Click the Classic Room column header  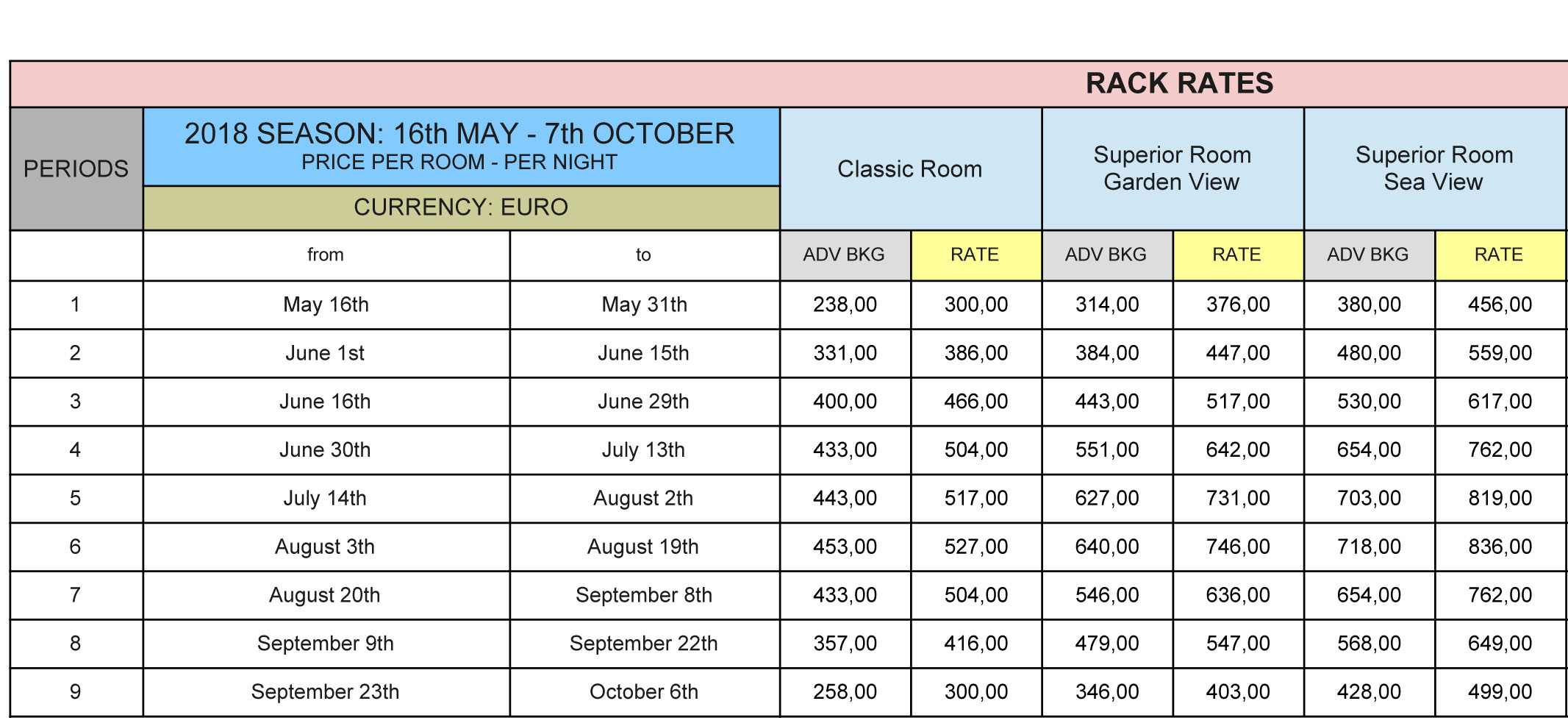pos(909,169)
